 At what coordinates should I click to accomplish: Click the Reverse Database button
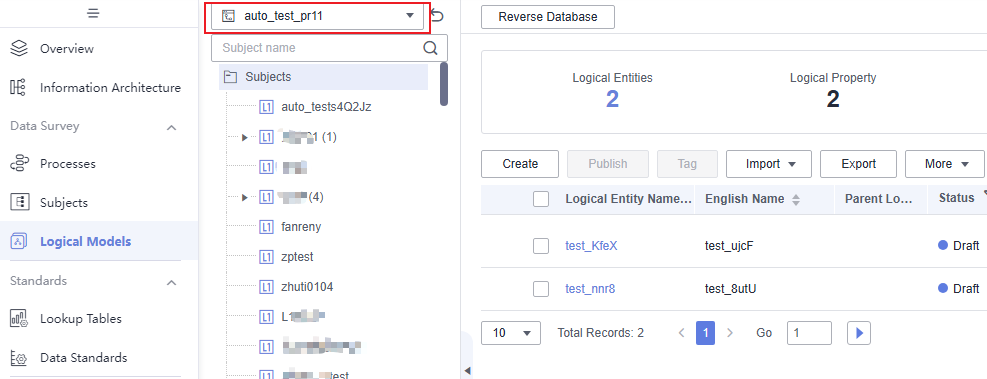548,17
